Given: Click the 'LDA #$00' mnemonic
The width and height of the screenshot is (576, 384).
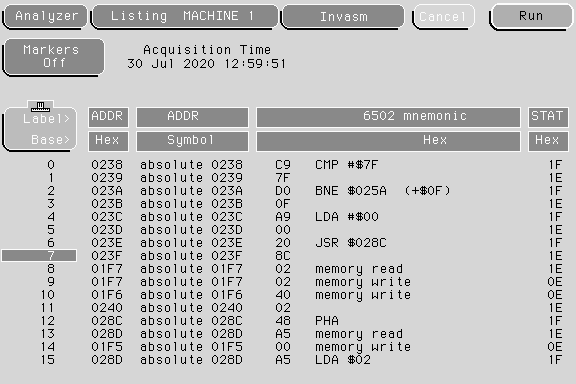Looking at the screenshot, I should coord(346,217).
